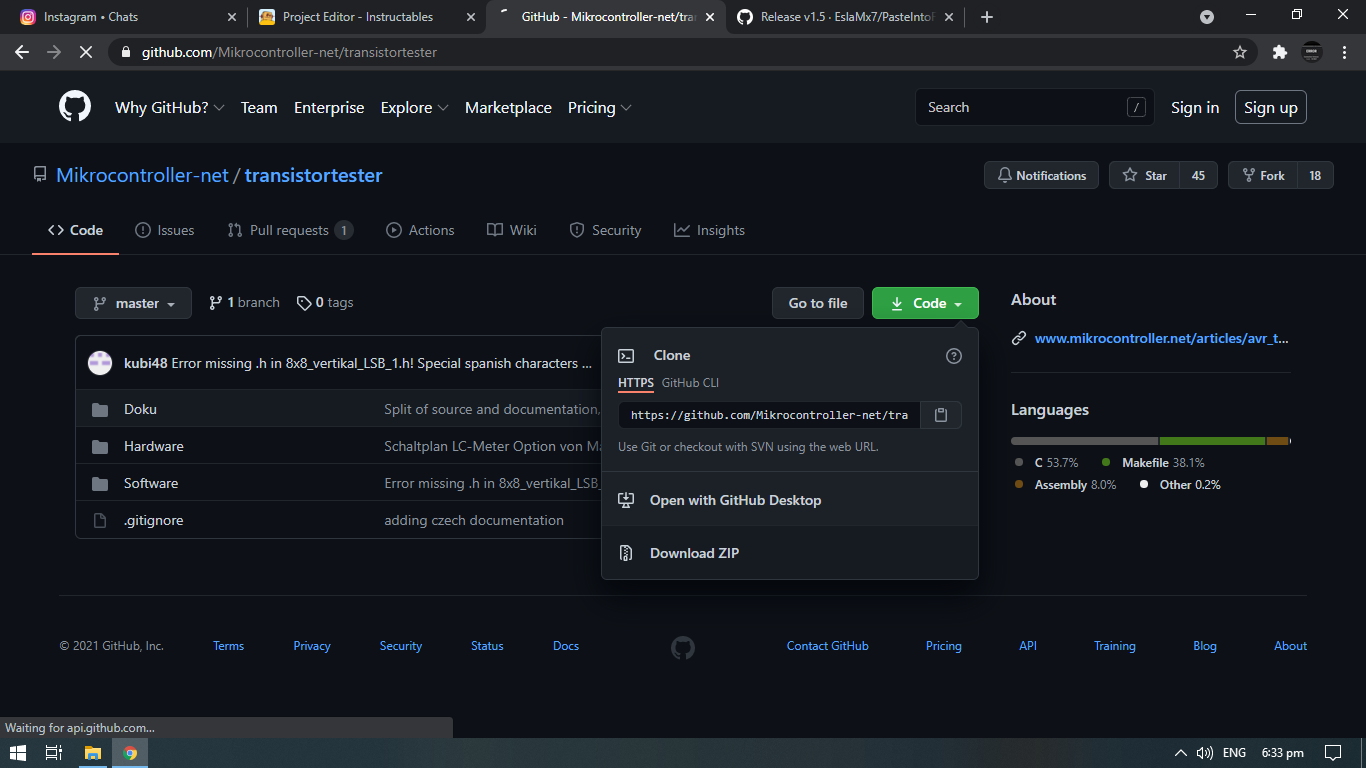Click C 53.7% language entry

pos(1046,462)
